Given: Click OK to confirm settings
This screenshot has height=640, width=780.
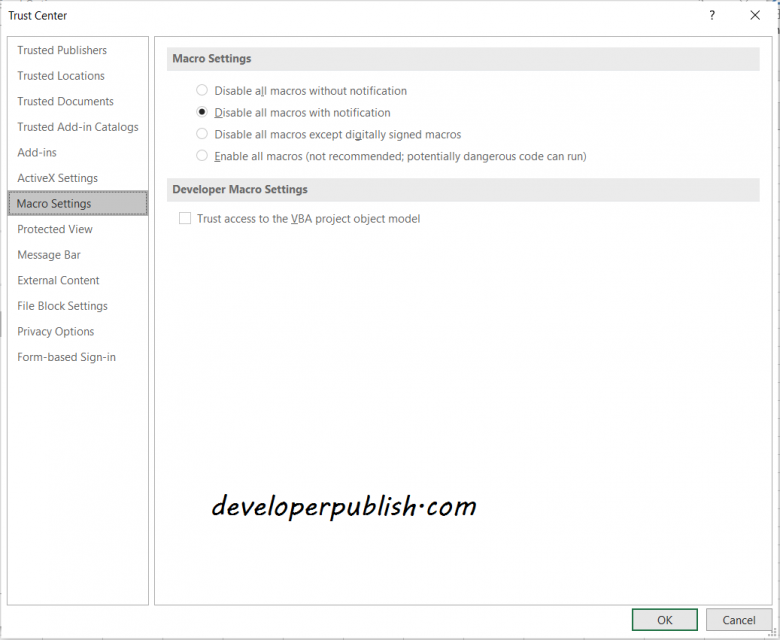Looking at the screenshot, I should [664, 620].
